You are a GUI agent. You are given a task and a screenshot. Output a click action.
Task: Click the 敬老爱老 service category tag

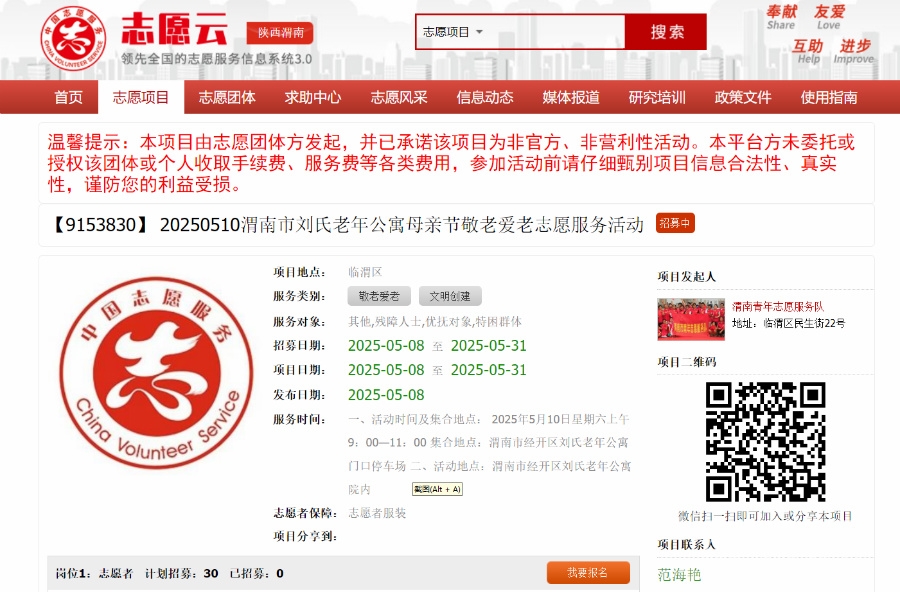[379, 296]
